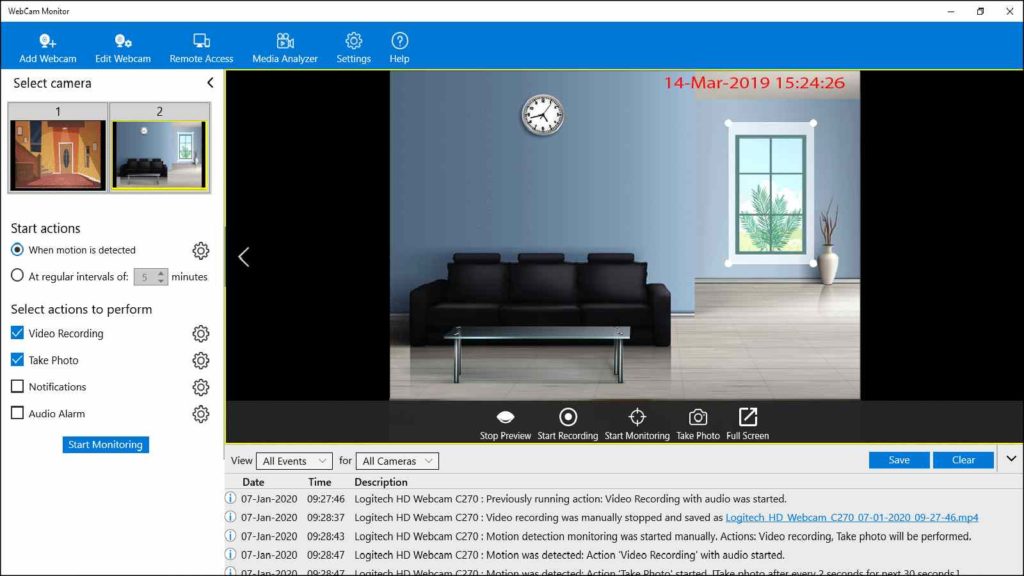
Task: Select the 'At regular intervals of' radio button
Action: click(x=17, y=276)
